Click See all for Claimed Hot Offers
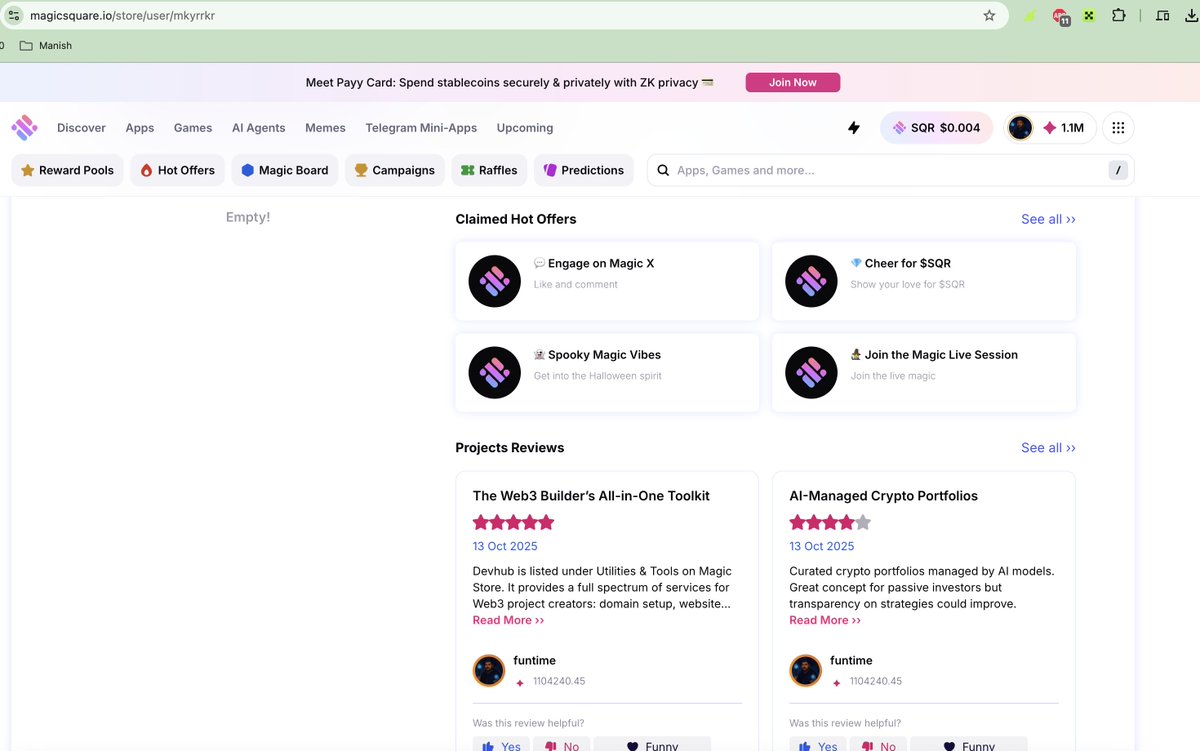 [x=1048, y=219]
